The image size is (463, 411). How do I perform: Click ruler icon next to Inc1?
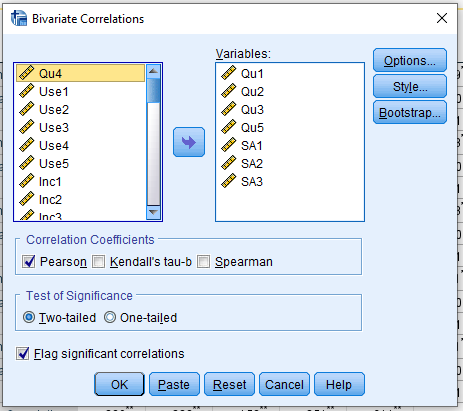pyautogui.click(x=27, y=181)
